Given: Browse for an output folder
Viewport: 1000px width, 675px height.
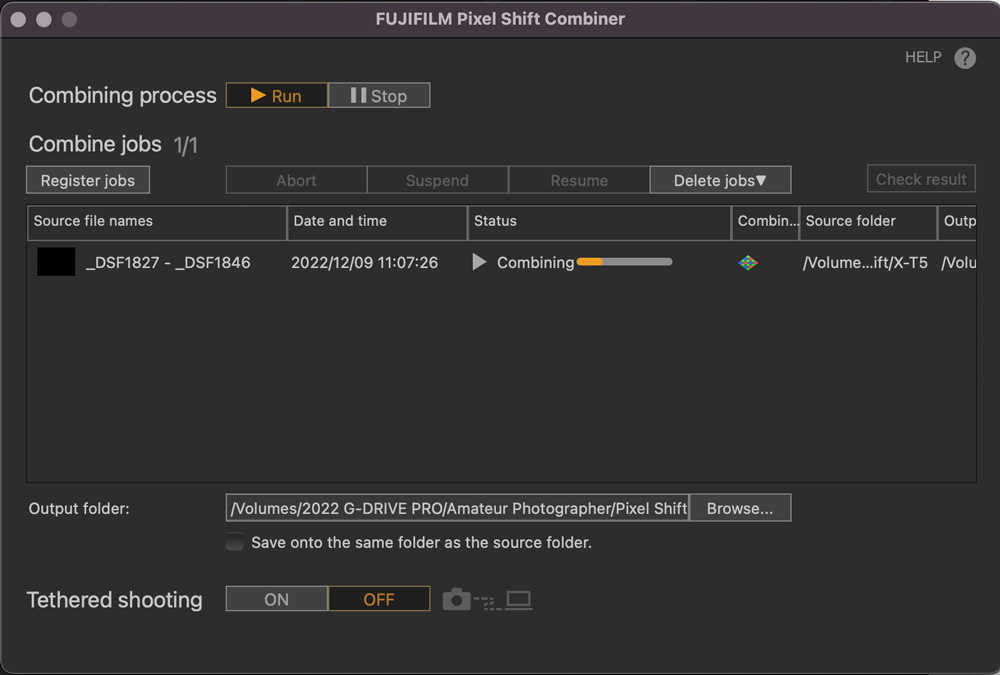Looking at the screenshot, I should click(x=740, y=508).
